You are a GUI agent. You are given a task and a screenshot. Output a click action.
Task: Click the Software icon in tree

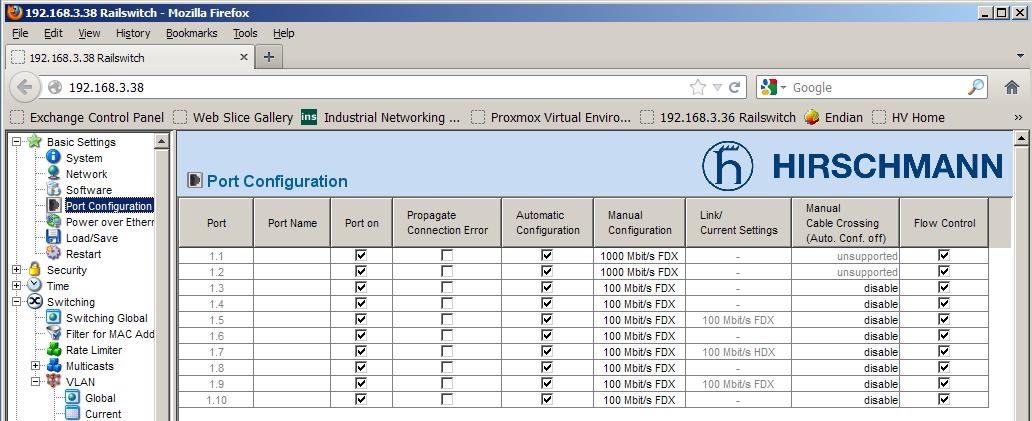click(x=54, y=190)
